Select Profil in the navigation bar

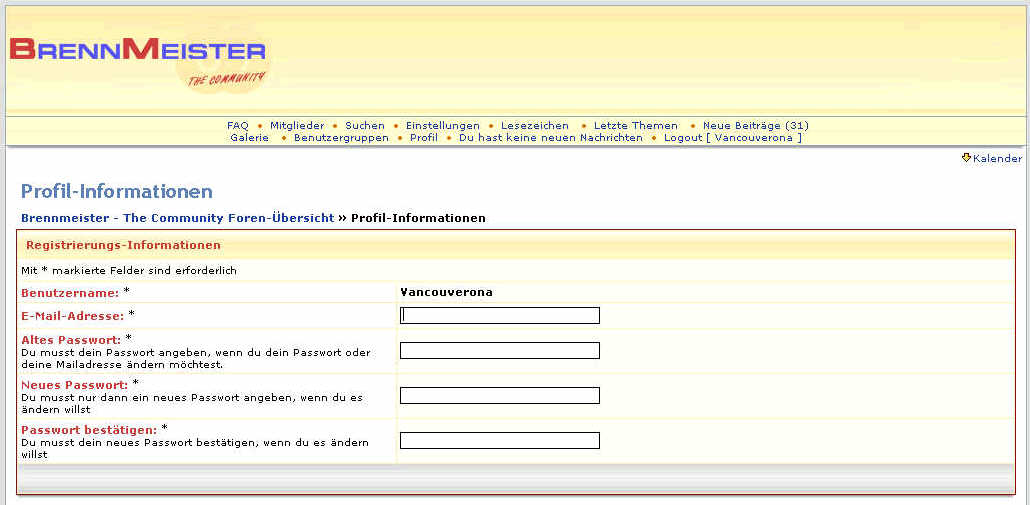coord(424,138)
